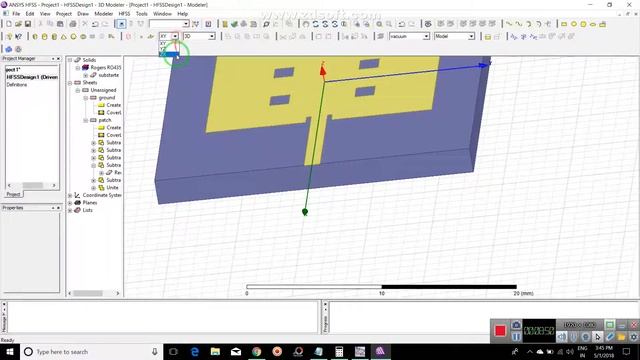Expand the Coordinate Systems tree node
Screen dimensions: 640x360
click(x=70, y=196)
